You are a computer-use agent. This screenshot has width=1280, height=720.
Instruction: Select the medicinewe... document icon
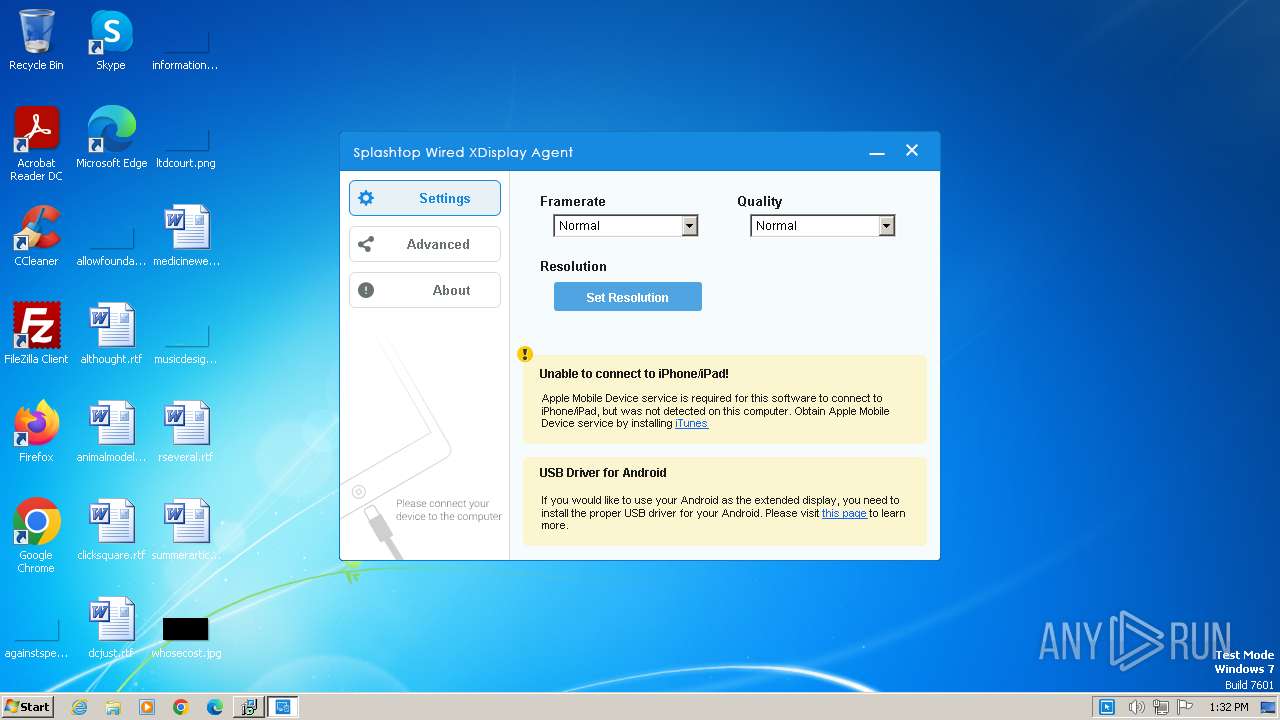186,236
